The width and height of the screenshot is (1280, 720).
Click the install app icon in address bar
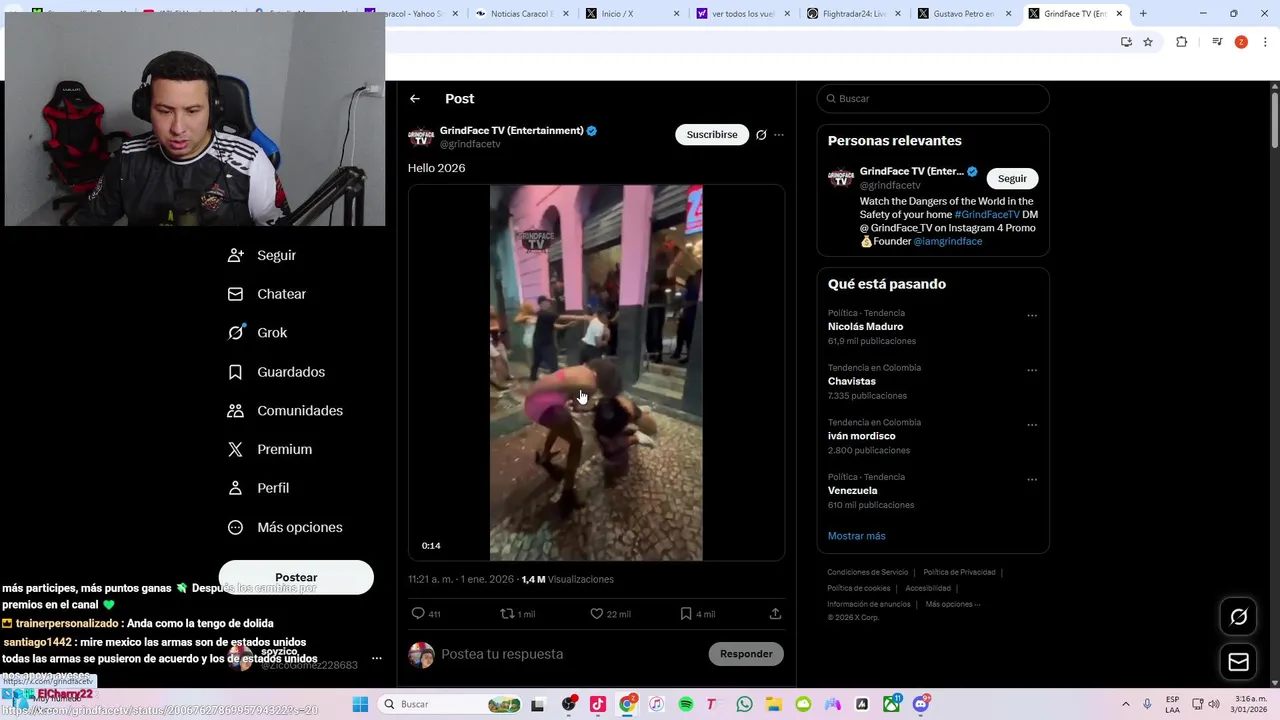click(x=1126, y=42)
